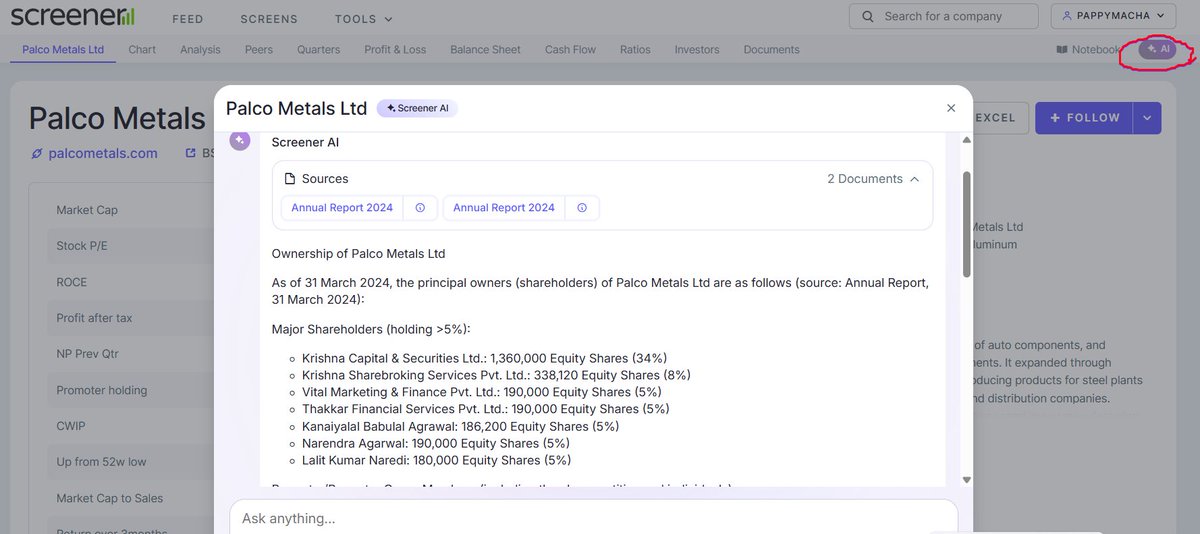Switch to the Peers tab
This screenshot has width=1200, height=534.
click(x=259, y=49)
